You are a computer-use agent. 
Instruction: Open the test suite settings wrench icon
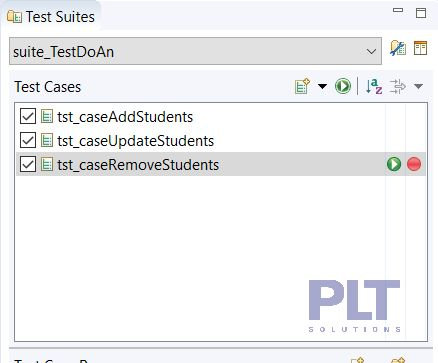[398, 48]
